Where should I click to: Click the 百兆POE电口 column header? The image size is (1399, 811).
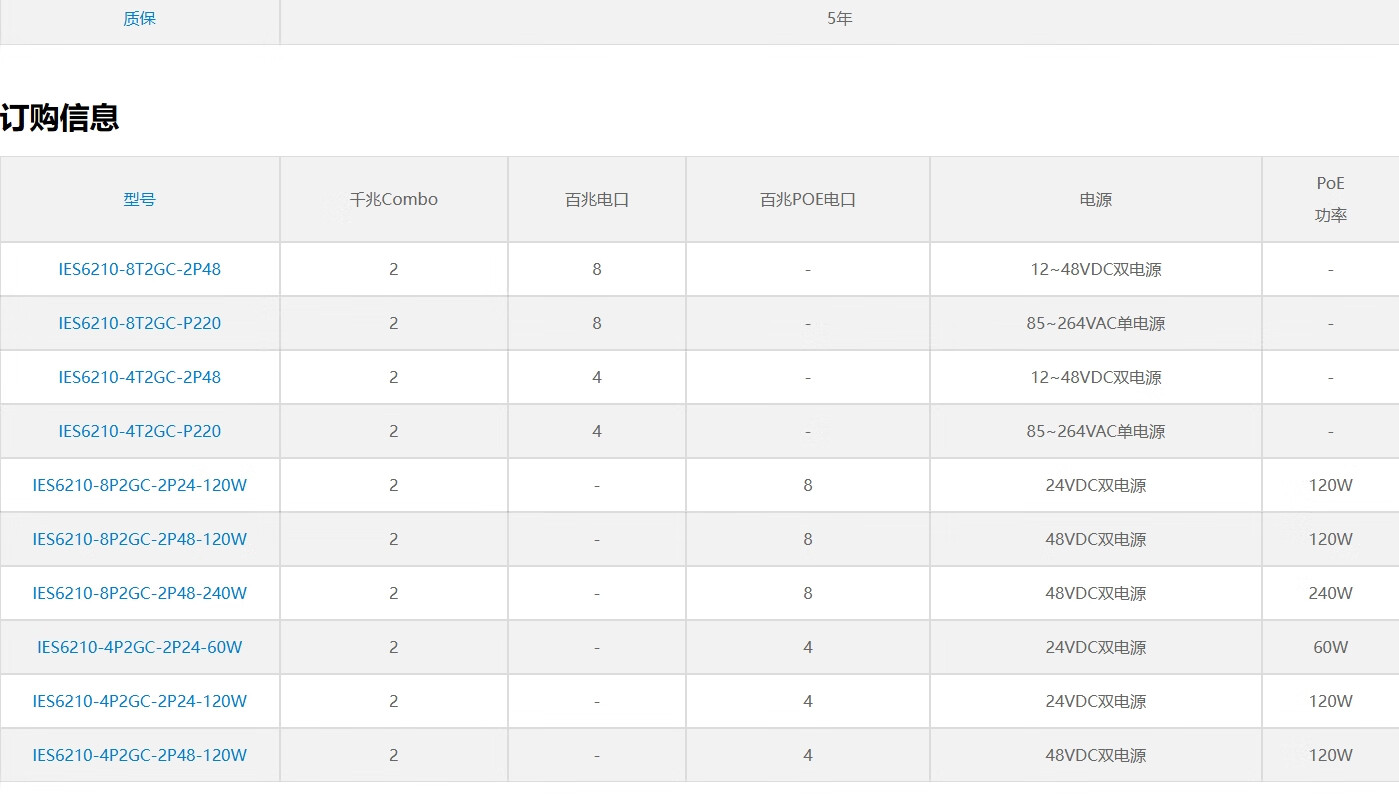click(x=808, y=199)
